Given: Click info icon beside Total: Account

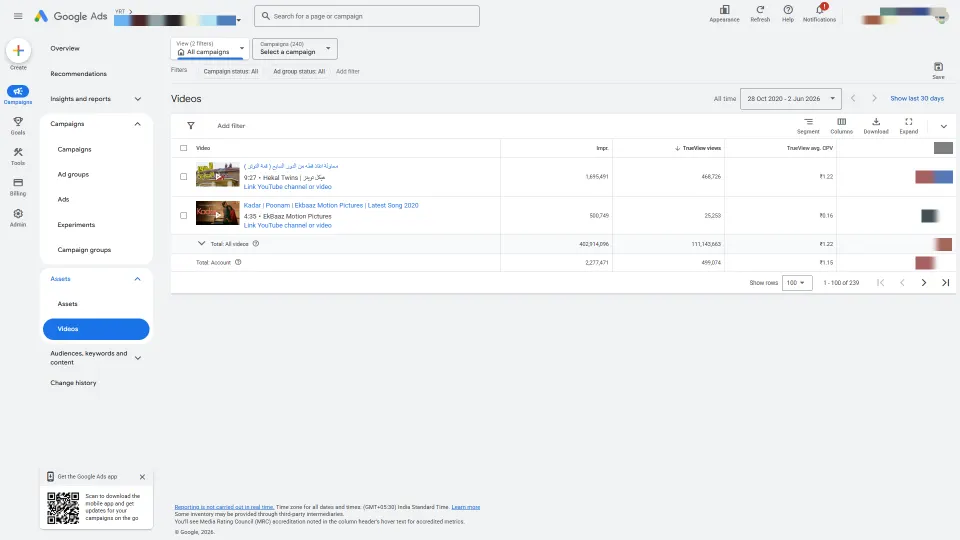Looking at the screenshot, I should coord(238,262).
